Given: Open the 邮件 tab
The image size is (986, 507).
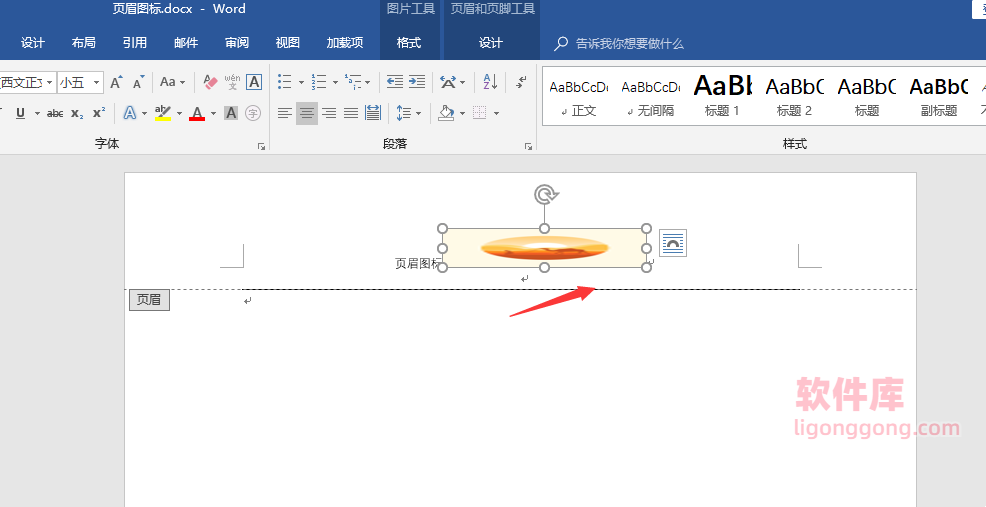Looking at the screenshot, I should 186,43.
